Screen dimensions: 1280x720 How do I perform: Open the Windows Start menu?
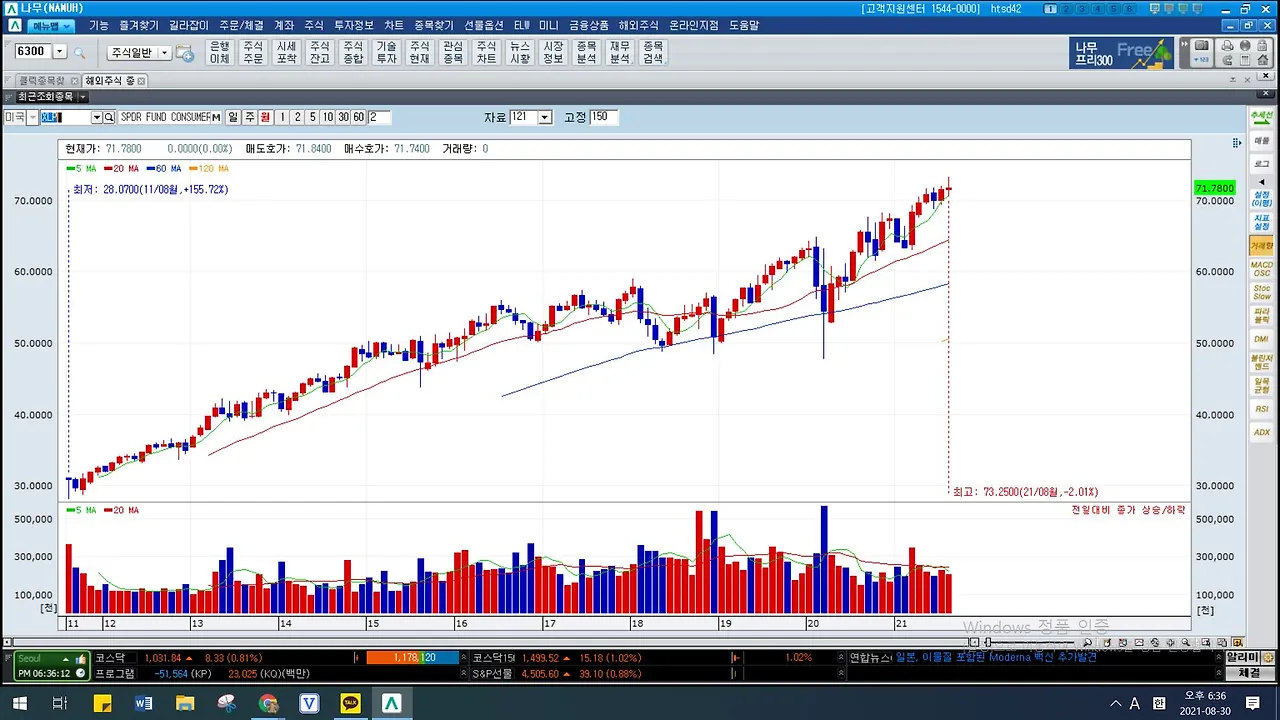pyautogui.click(x=19, y=704)
